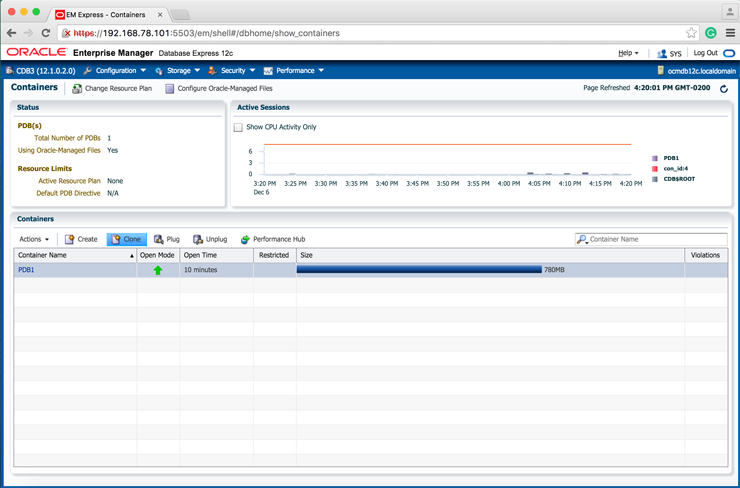The width and height of the screenshot is (740, 488).
Task: Click the CDB3 (12.1.0.2.0) label
Action: 46,71
